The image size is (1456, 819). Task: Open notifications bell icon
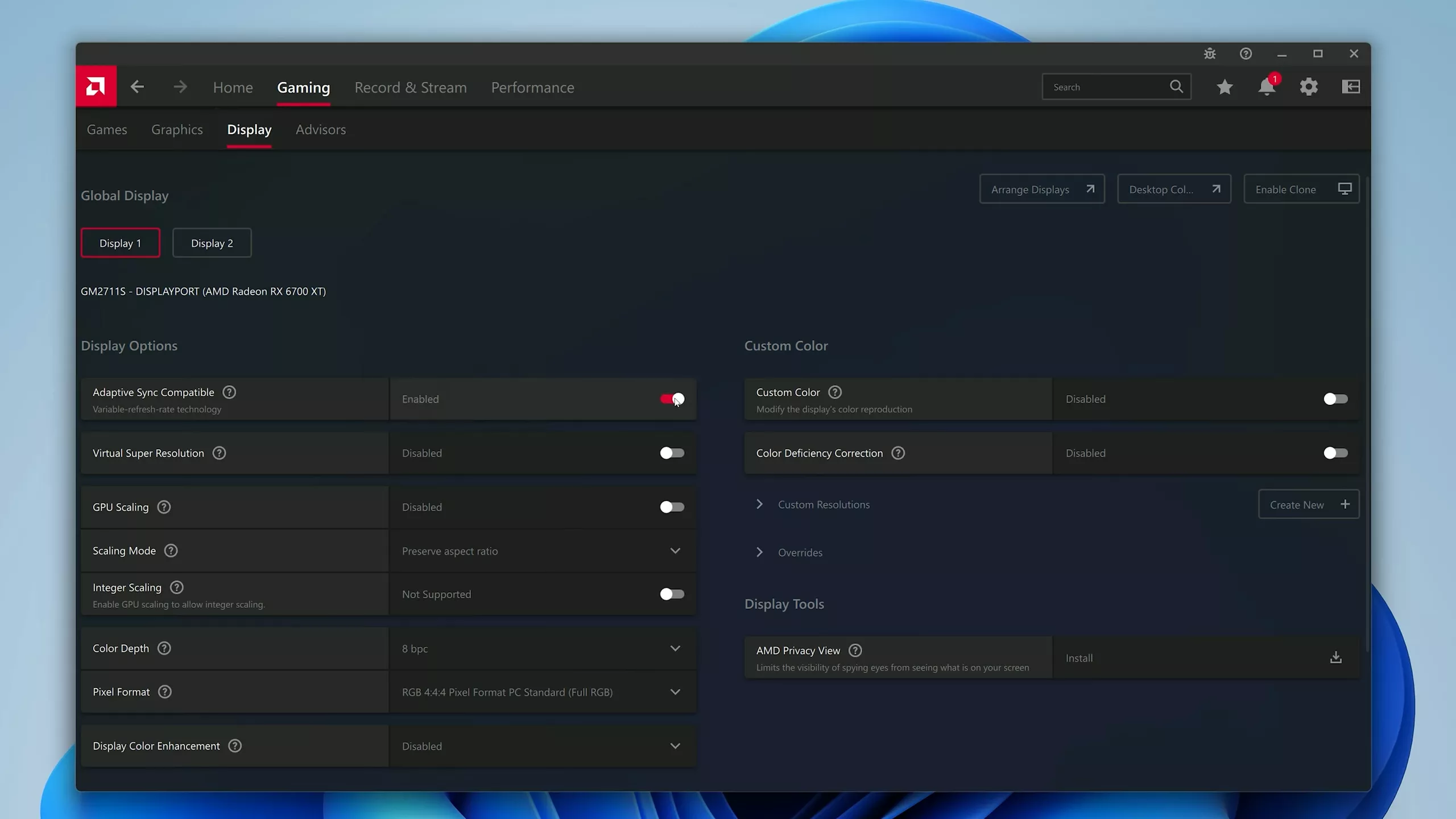point(1267,87)
